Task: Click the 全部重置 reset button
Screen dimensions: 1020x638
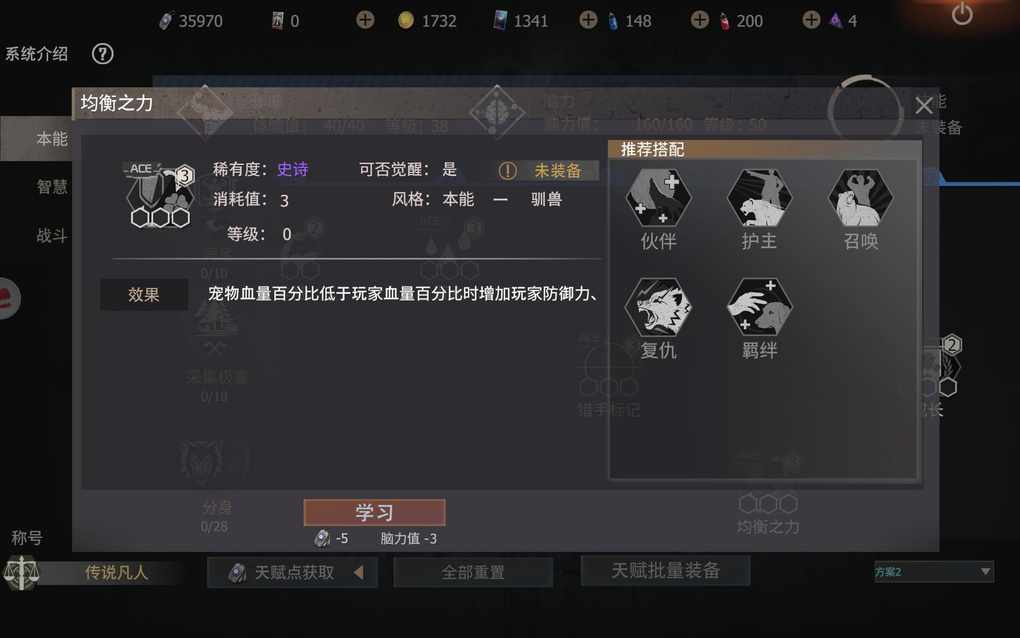Action: (473, 572)
